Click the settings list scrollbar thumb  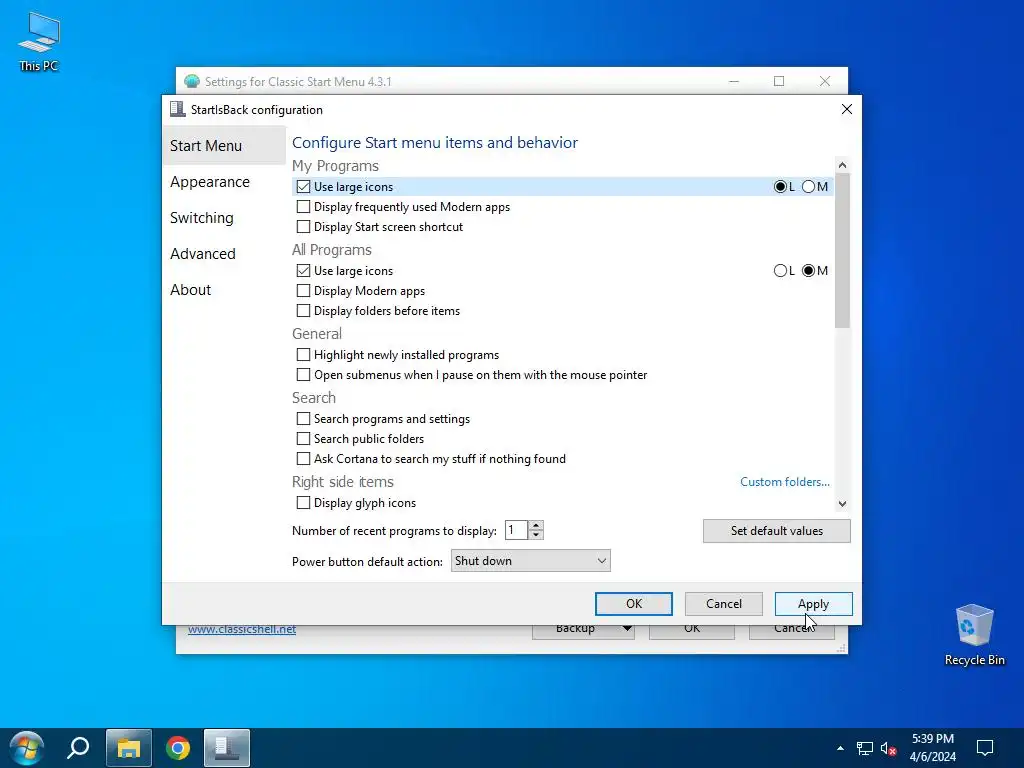[842, 250]
